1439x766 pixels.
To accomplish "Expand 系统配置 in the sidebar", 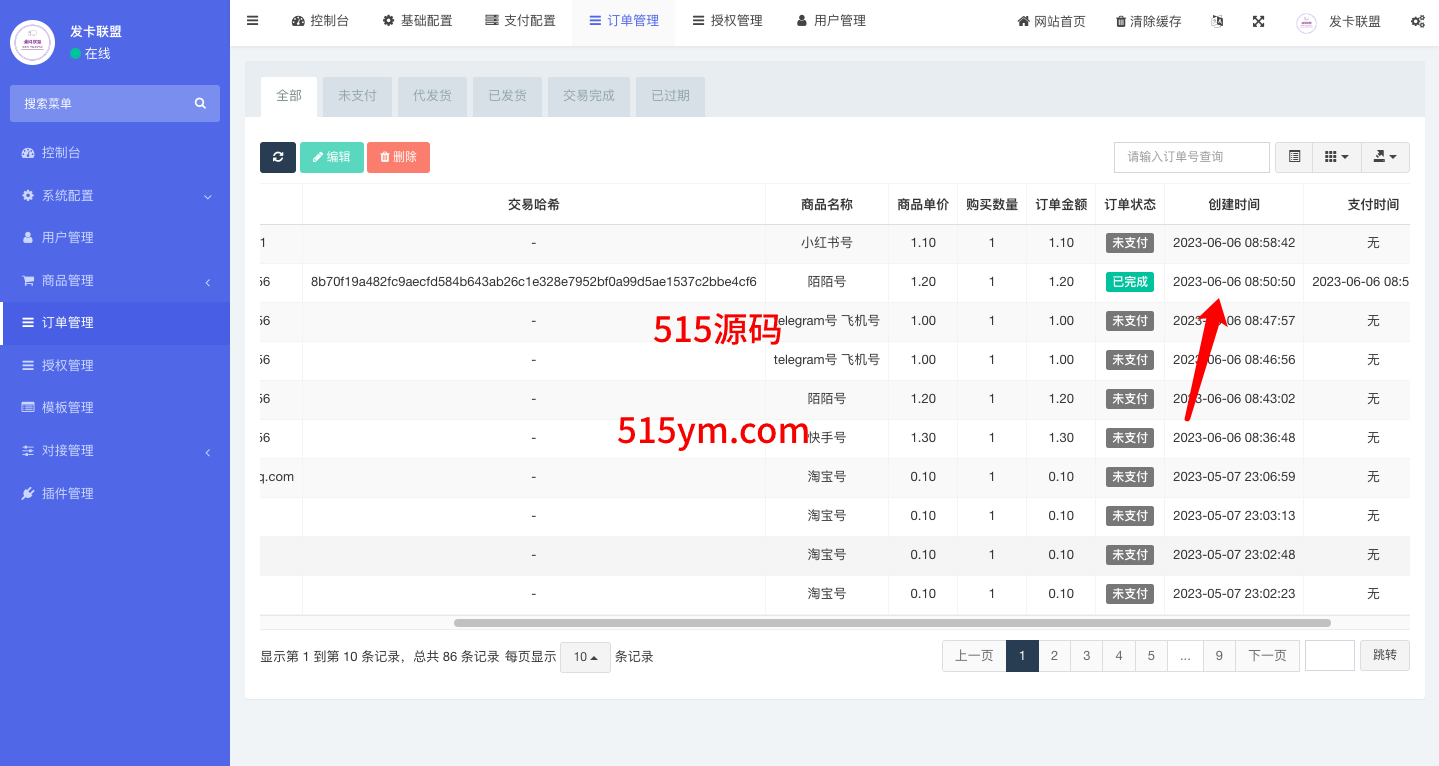I will click(115, 196).
